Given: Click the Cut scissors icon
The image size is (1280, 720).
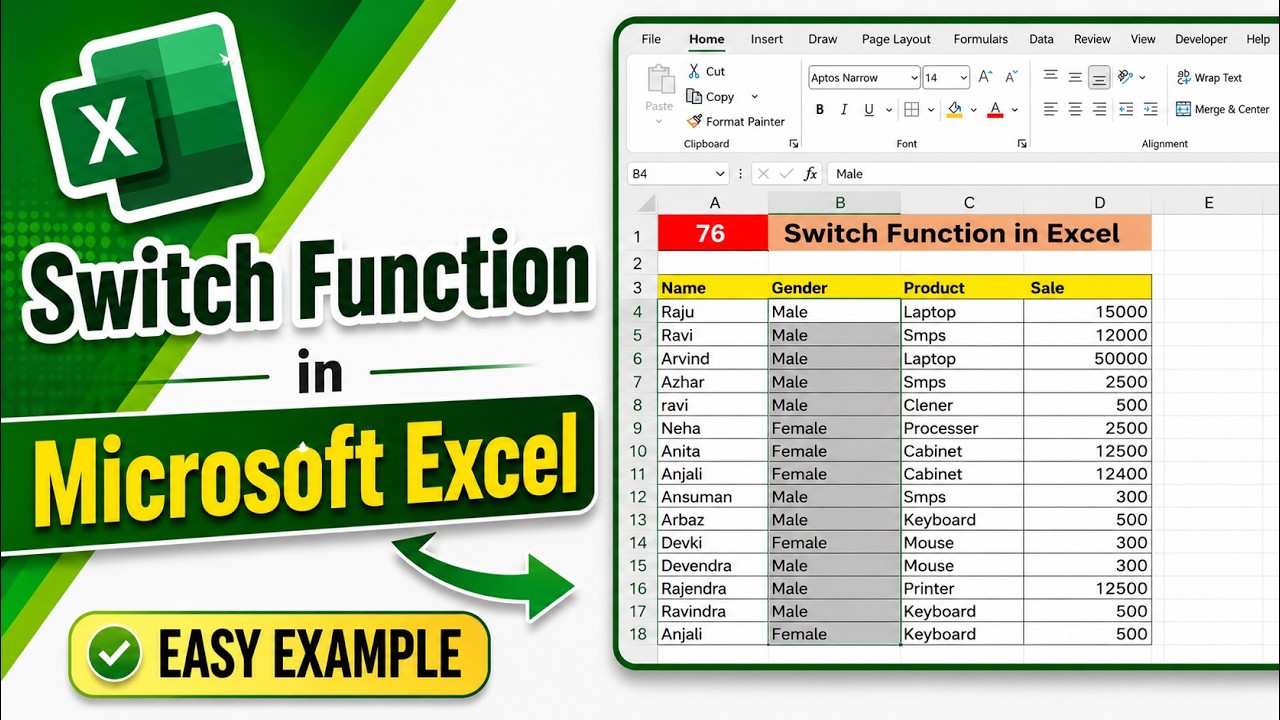Looking at the screenshot, I should coord(694,71).
